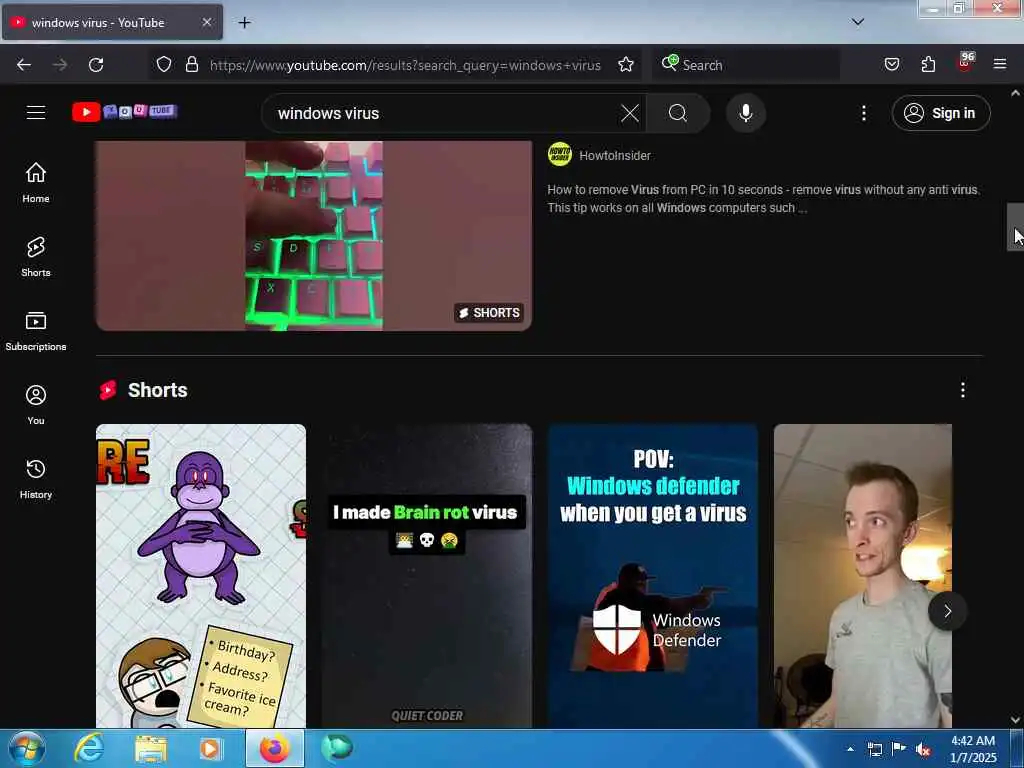Viewport: 1024px width, 768px height.
Task: Expand the list all tabs arrow
Action: pos(858,22)
